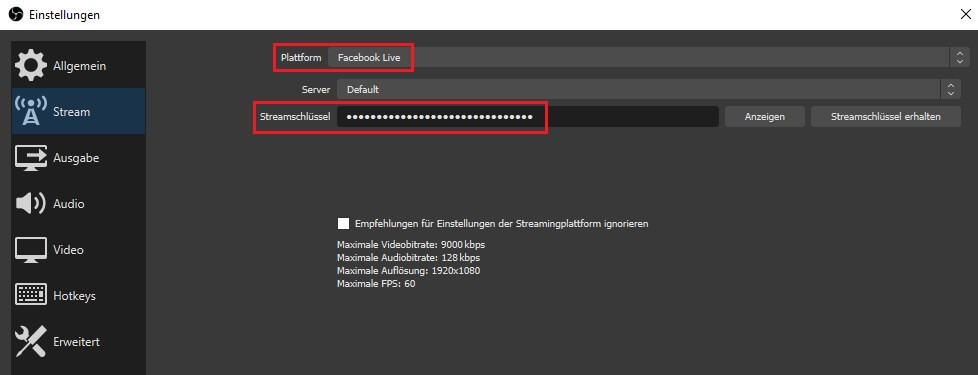The width and height of the screenshot is (978, 375).
Task: Switch to the Hotkeys settings tab
Action: (79, 296)
